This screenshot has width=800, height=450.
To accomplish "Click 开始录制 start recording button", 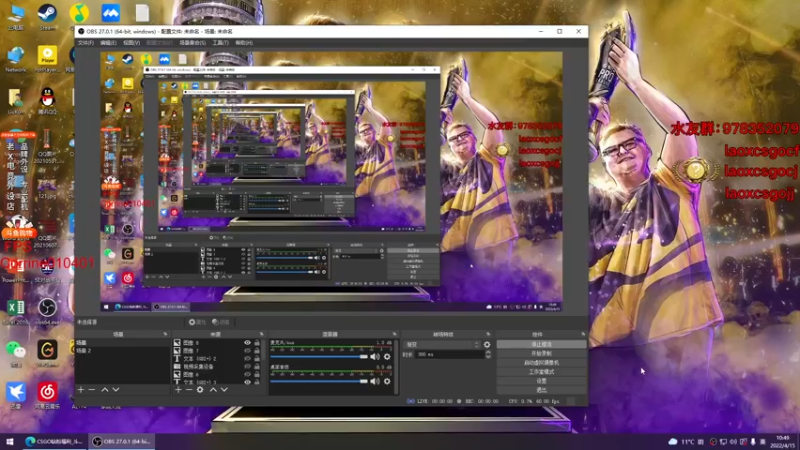I will click(x=541, y=354).
